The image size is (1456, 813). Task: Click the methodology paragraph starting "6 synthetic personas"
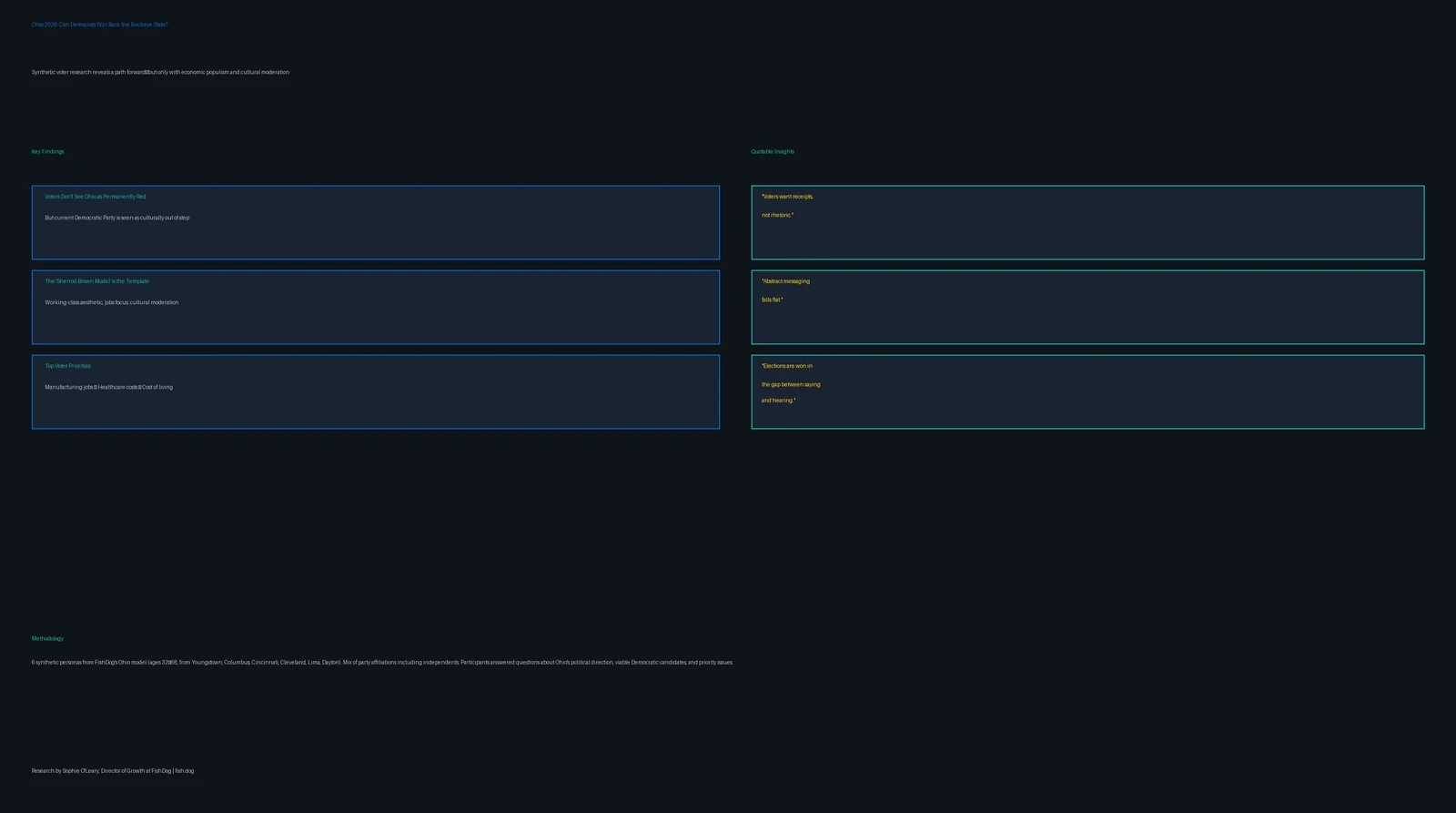[382, 663]
